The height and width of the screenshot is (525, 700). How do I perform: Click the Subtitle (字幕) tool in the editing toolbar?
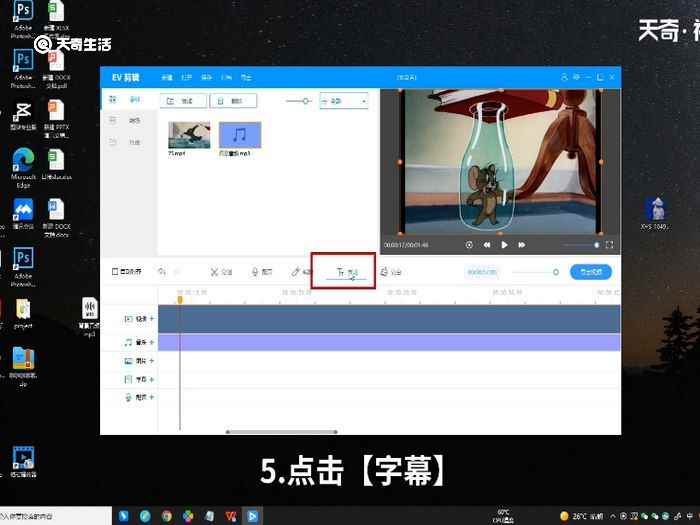coord(347,272)
